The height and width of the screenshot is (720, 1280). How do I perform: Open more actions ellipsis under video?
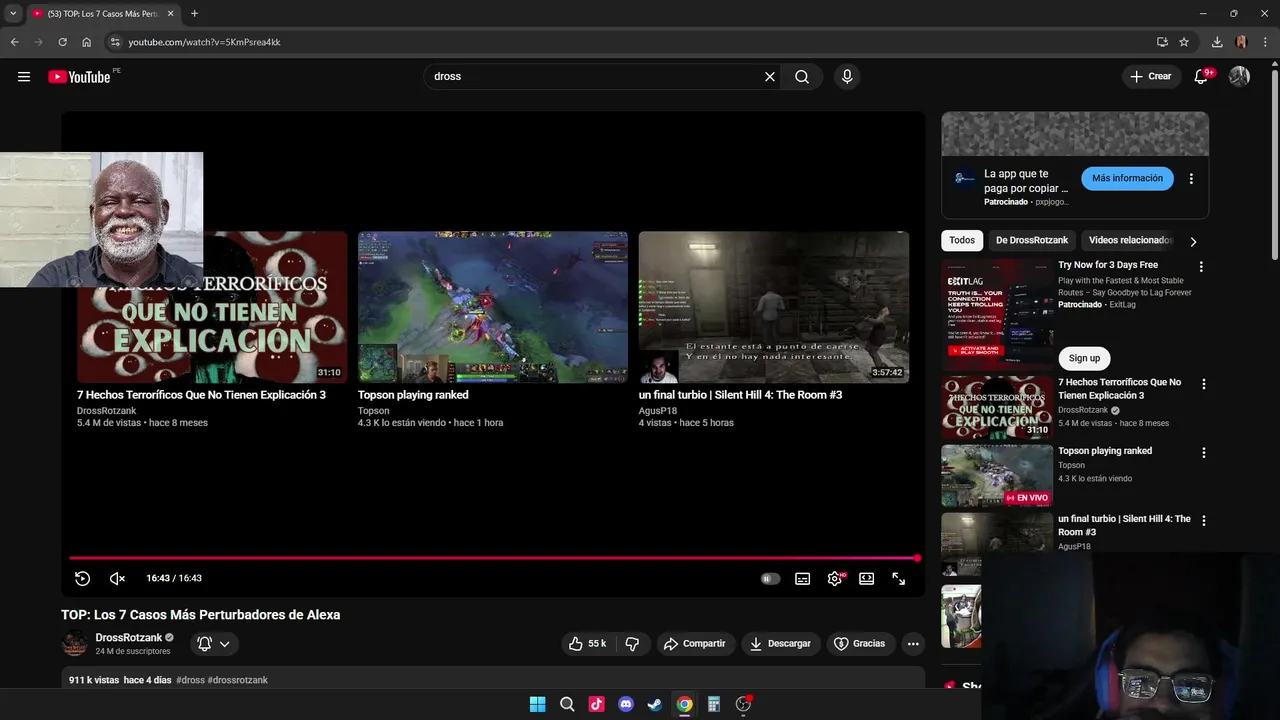[913, 644]
